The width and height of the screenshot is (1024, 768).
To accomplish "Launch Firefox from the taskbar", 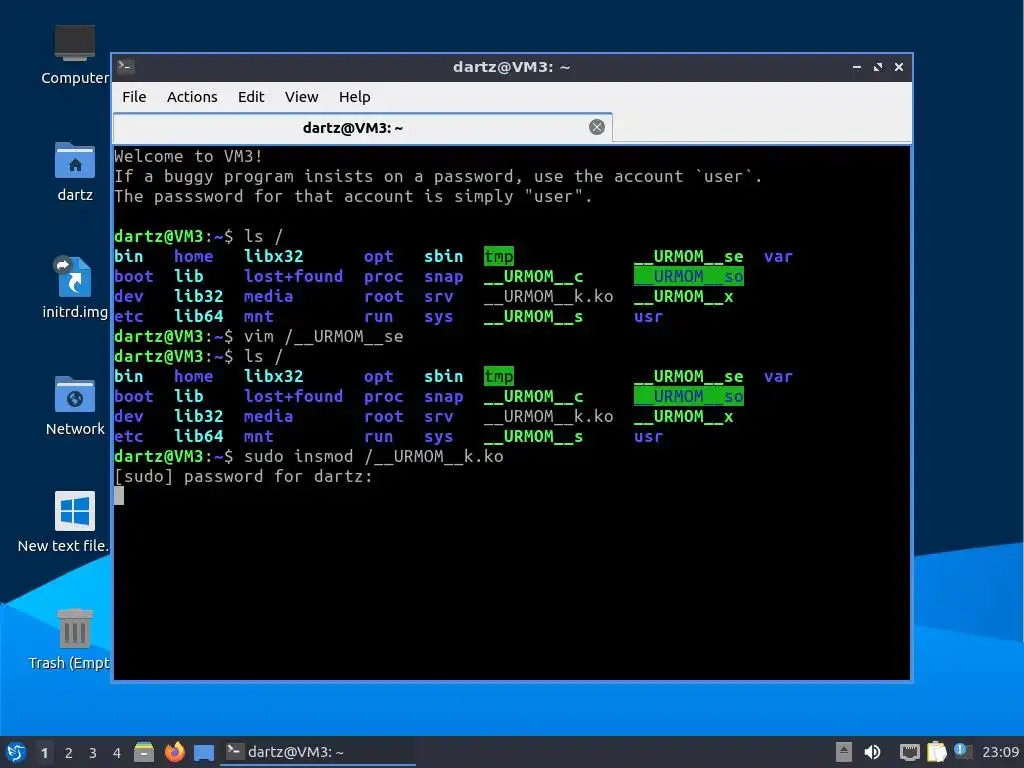I will click(174, 752).
